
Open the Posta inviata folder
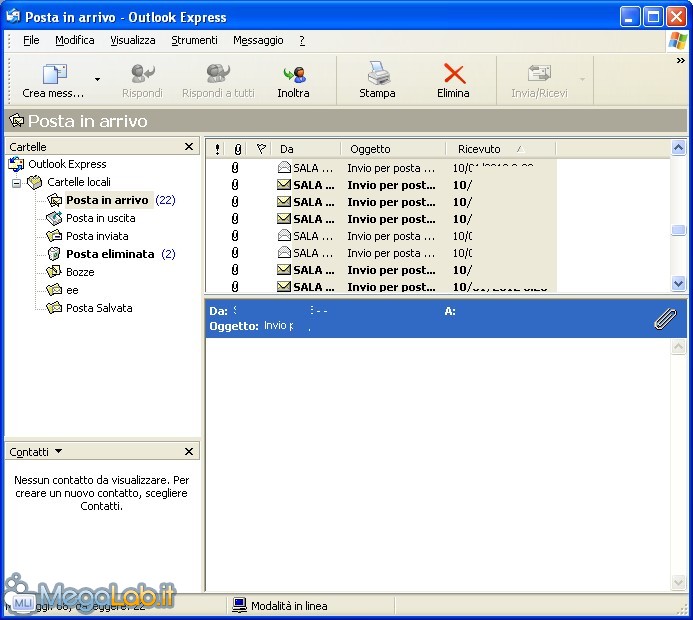97,236
